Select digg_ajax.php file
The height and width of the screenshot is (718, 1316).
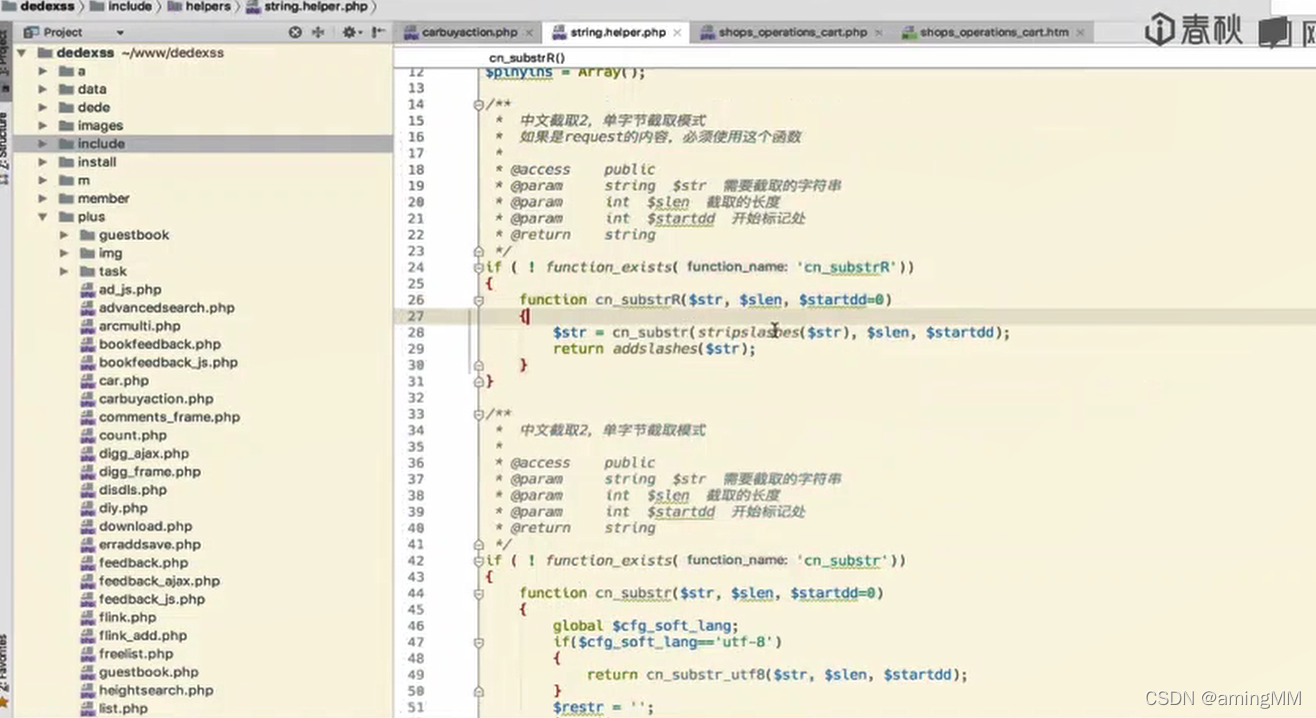coord(143,453)
